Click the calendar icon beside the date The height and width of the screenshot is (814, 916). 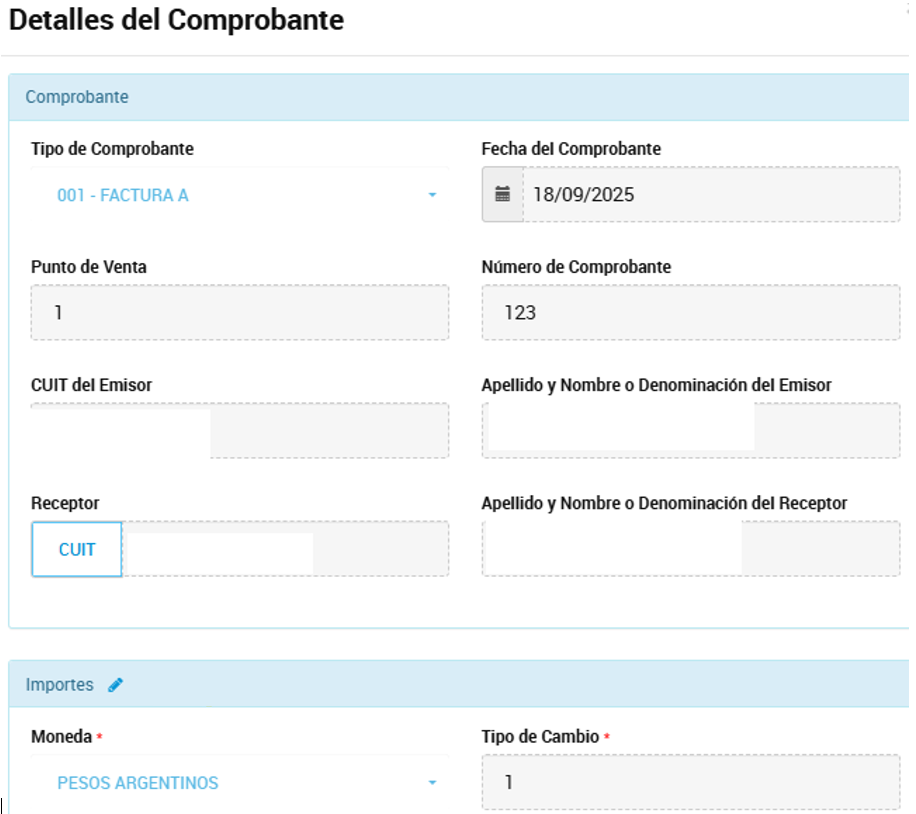(x=503, y=194)
